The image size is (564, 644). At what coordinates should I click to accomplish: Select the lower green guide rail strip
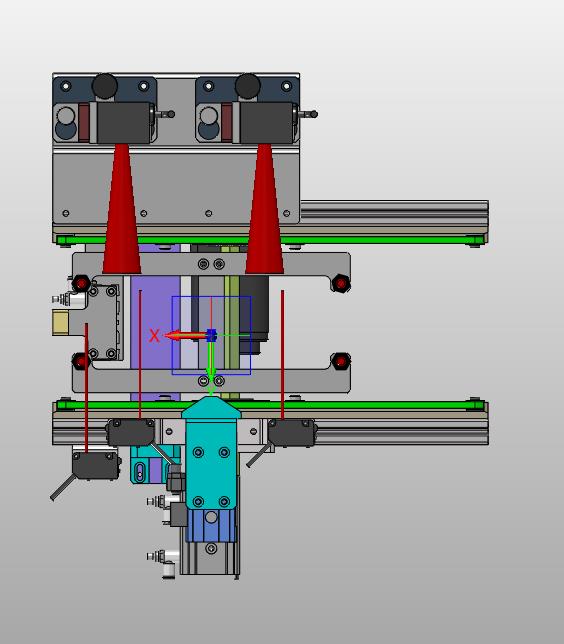[271, 405]
